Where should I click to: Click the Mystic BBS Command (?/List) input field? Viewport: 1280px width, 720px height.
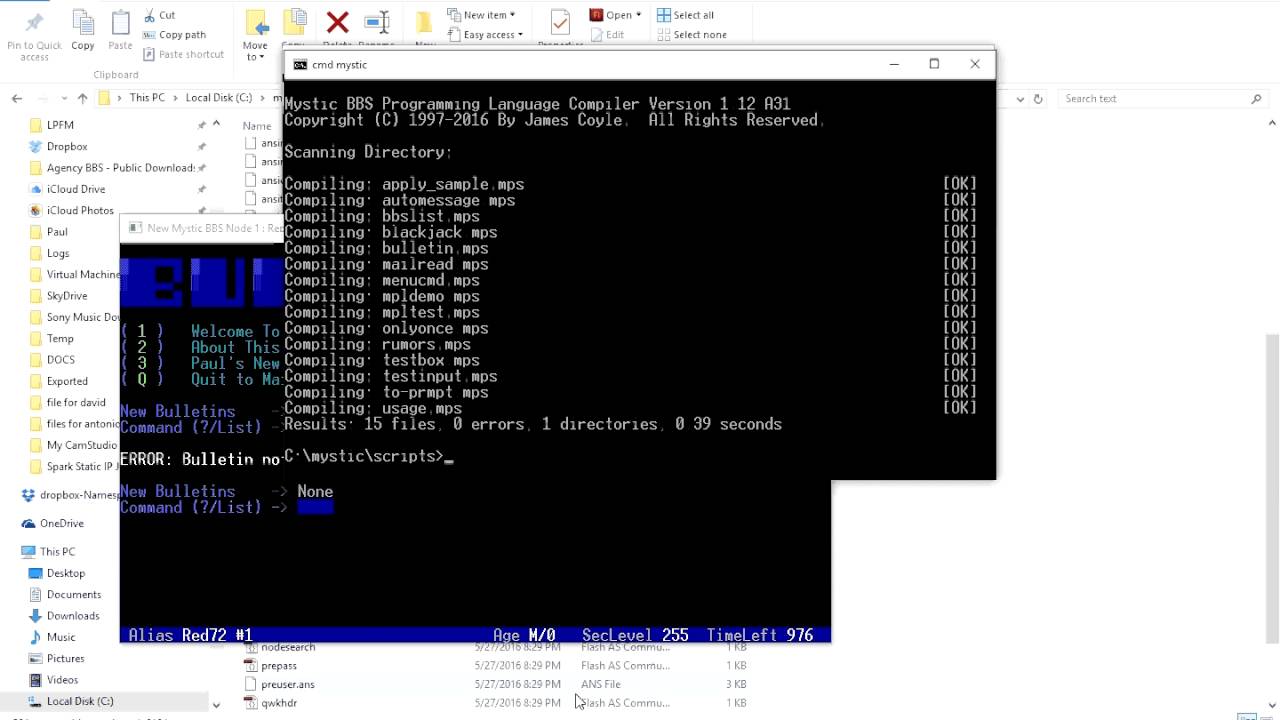tap(315, 507)
